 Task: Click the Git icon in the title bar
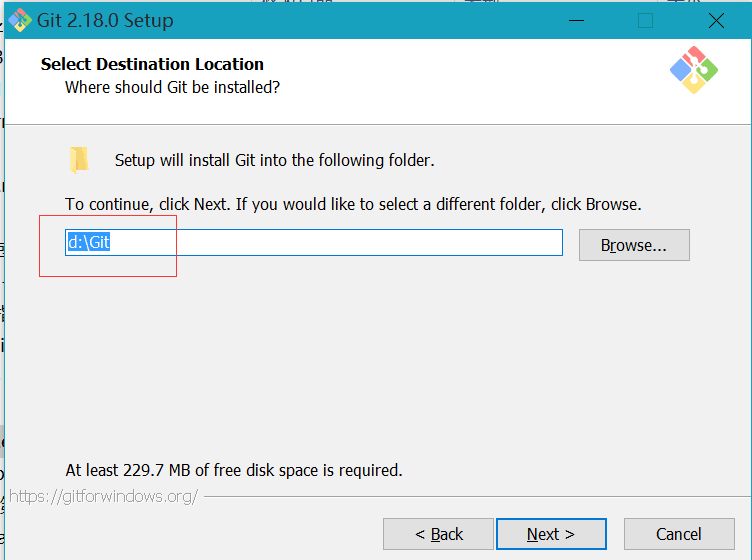(x=20, y=20)
